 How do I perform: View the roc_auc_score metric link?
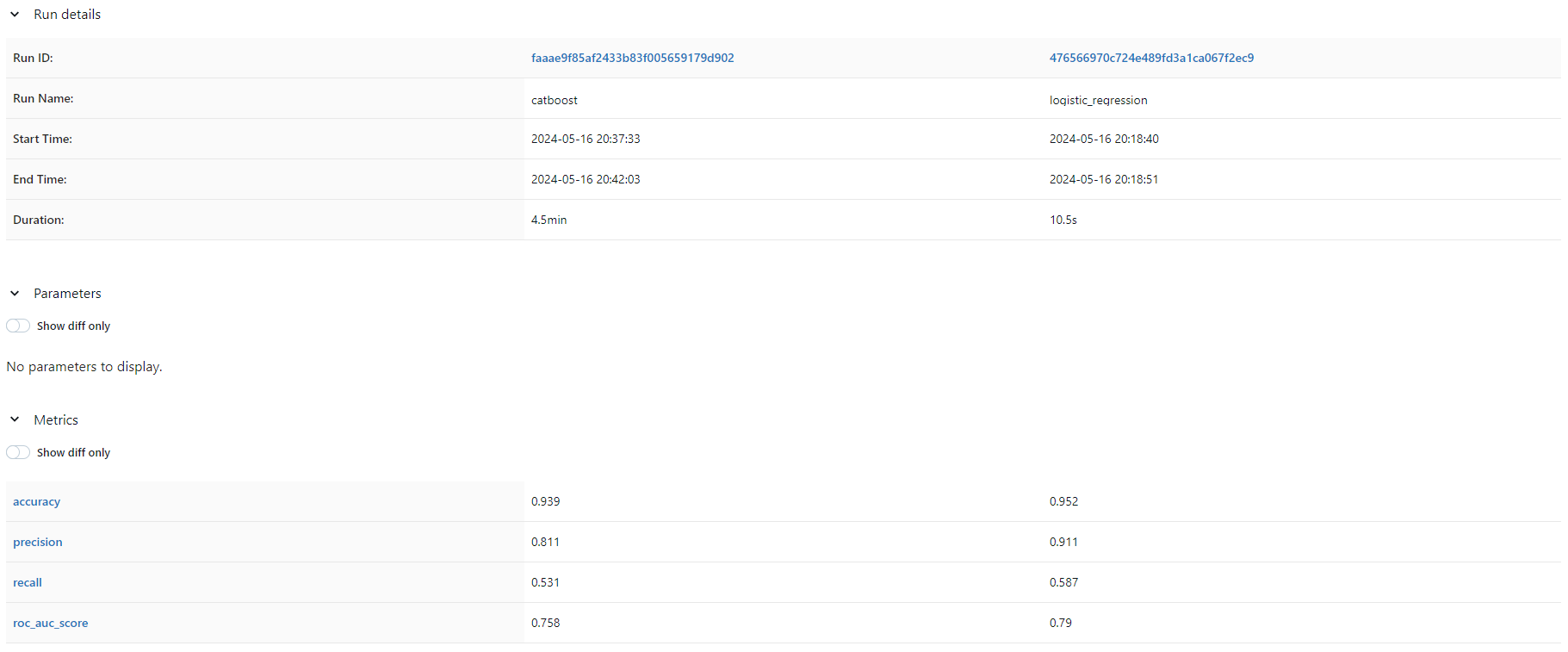pos(50,624)
